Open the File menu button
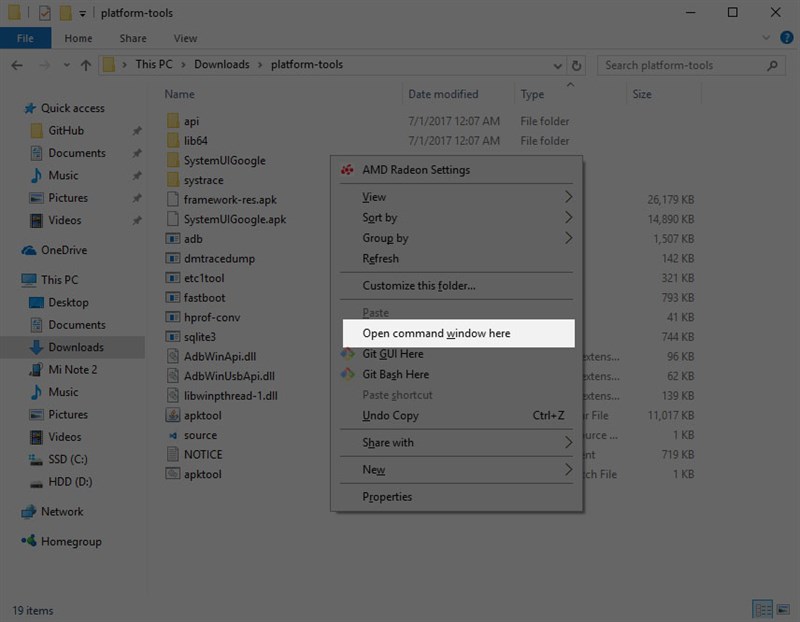Image resolution: width=800 pixels, height=622 pixels. (25, 38)
